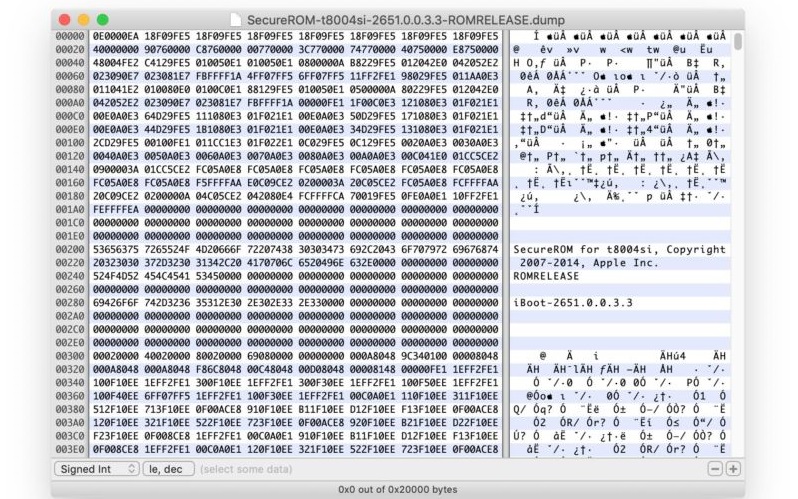Click '0x0 out of 0x20000 bytes' status text

click(x=398, y=489)
